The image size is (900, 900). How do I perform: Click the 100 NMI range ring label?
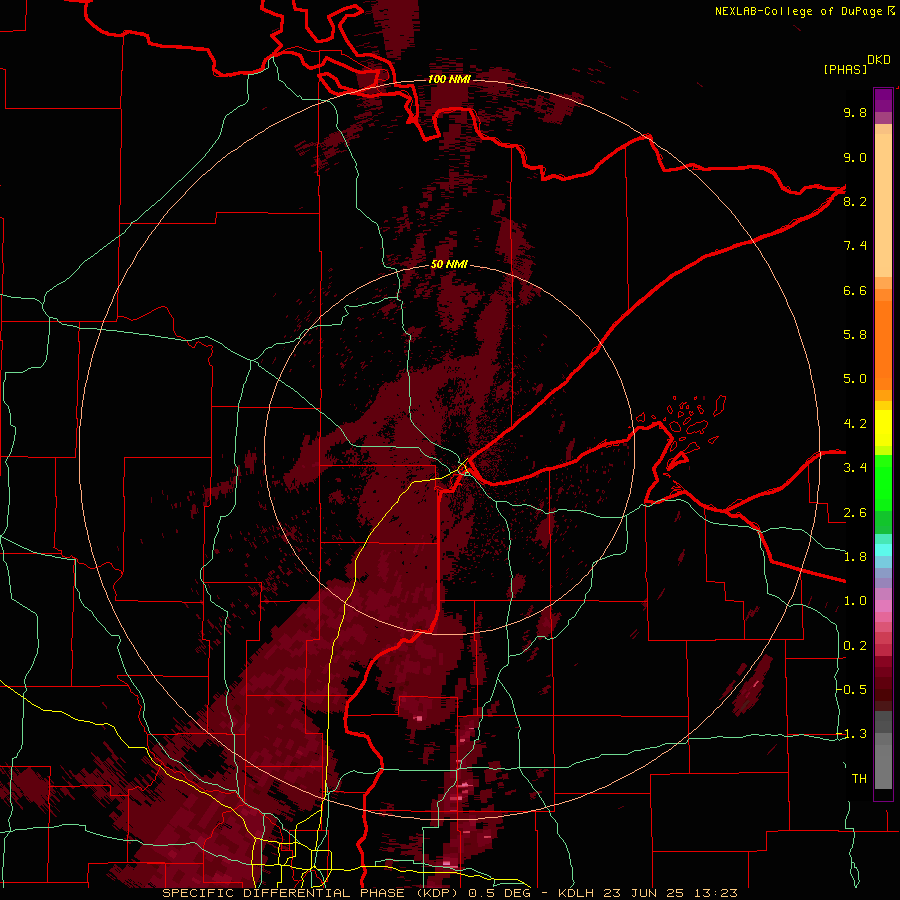(449, 79)
